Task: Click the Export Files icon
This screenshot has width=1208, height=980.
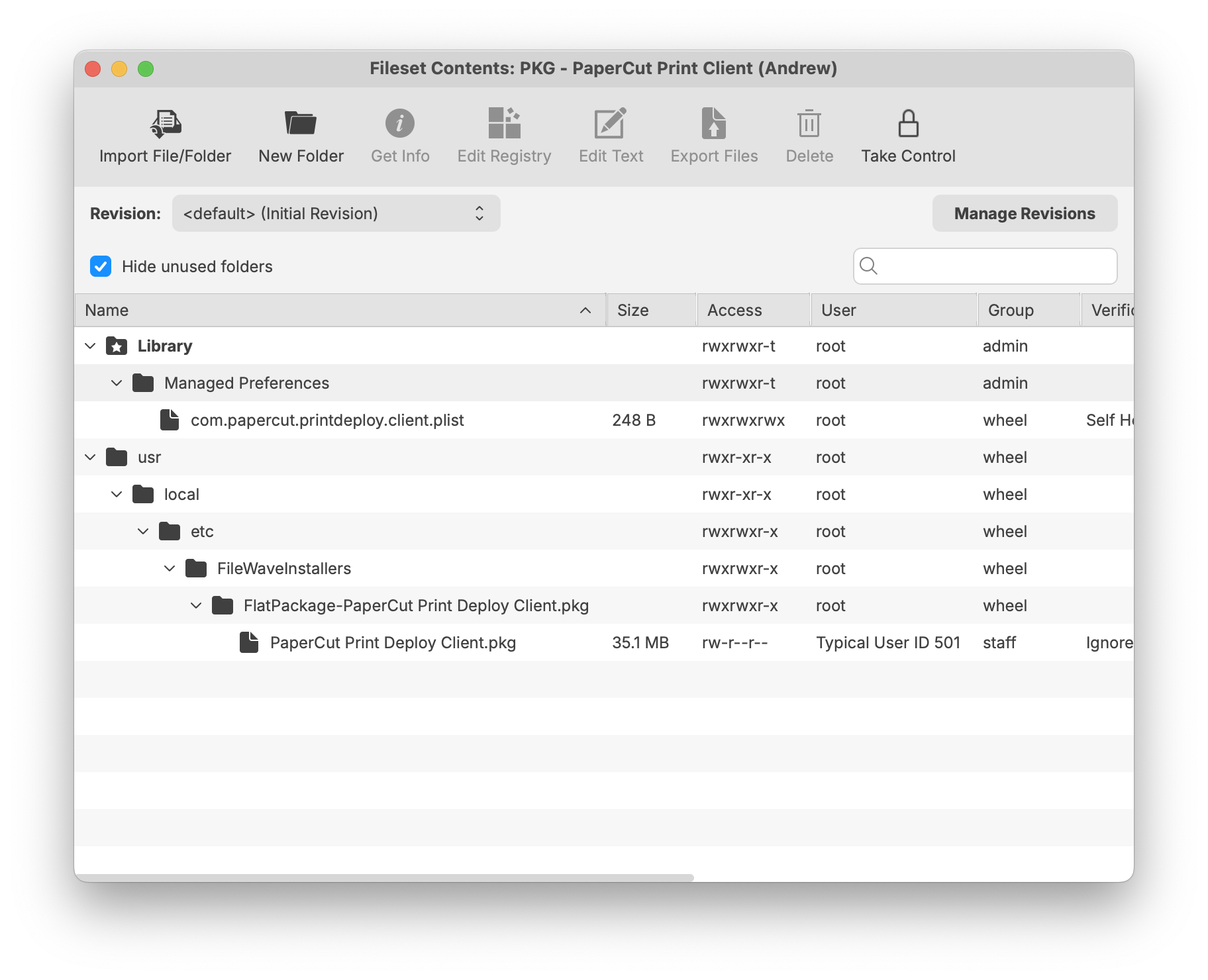Action: click(x=714, y=123)
